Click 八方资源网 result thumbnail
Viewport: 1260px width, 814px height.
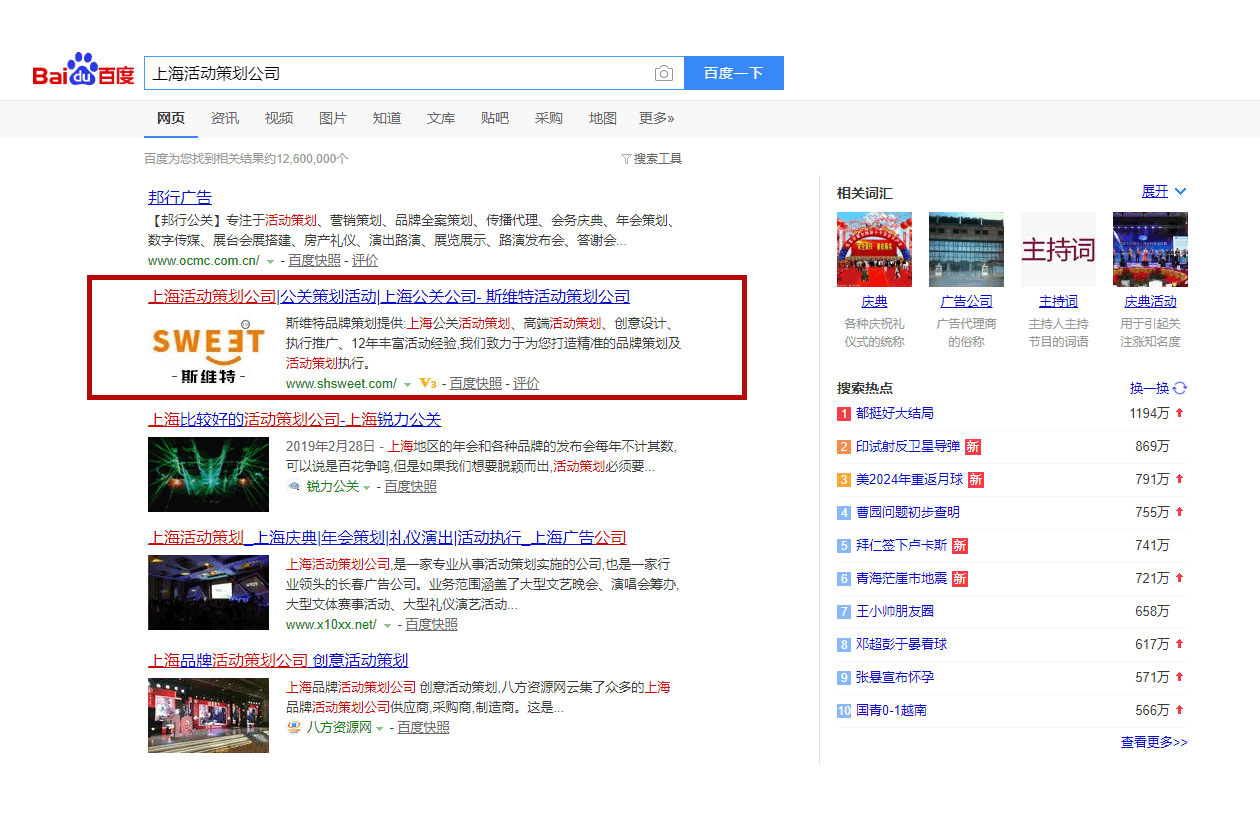209,715
